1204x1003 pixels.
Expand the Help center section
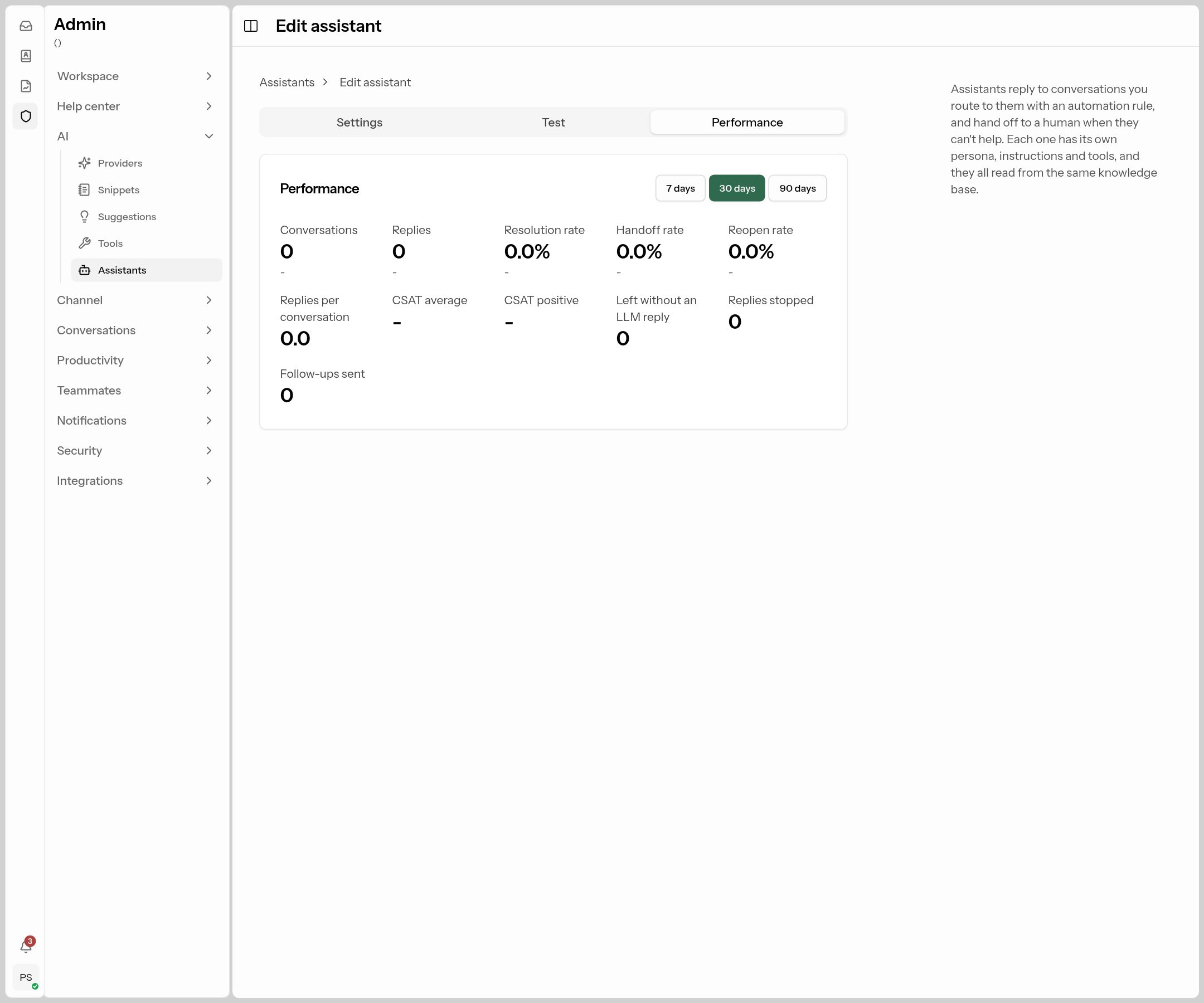(x=137, y=106)
